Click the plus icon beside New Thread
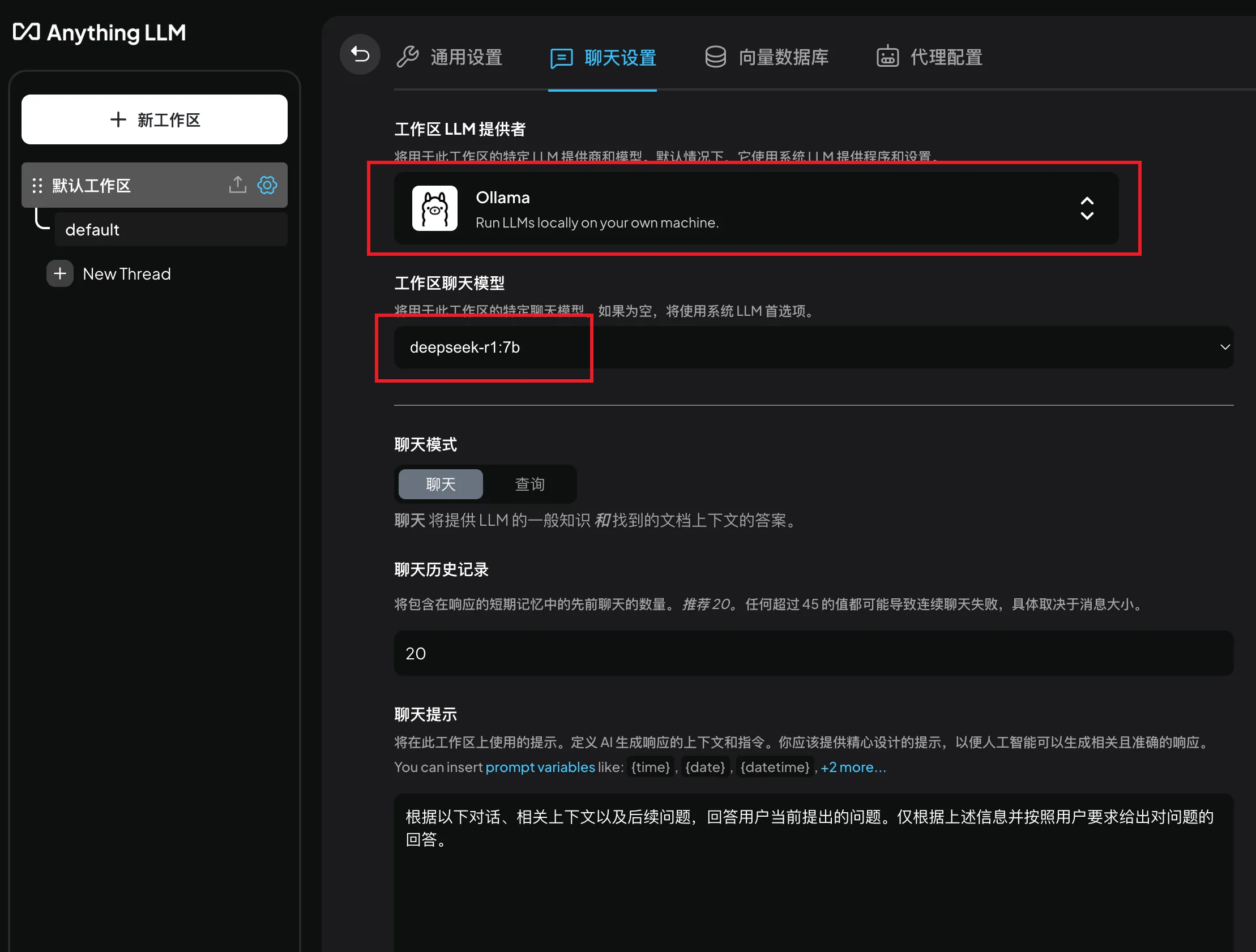This screenshot has width=1256, height=952. [59, 273]
